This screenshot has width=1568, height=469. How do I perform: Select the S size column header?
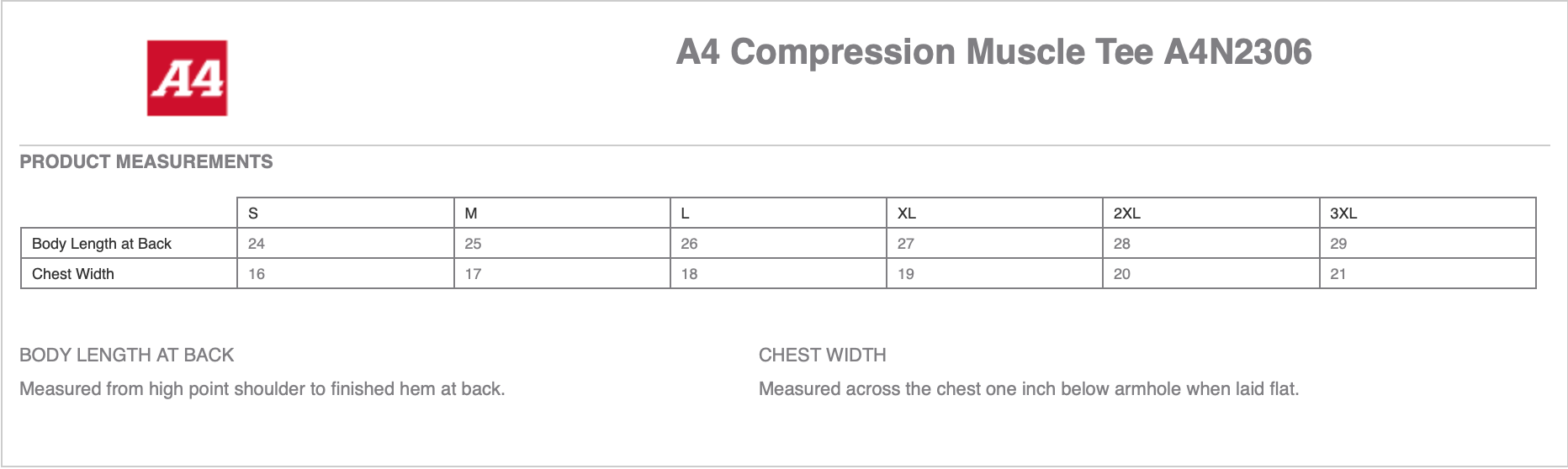(253, 213)
